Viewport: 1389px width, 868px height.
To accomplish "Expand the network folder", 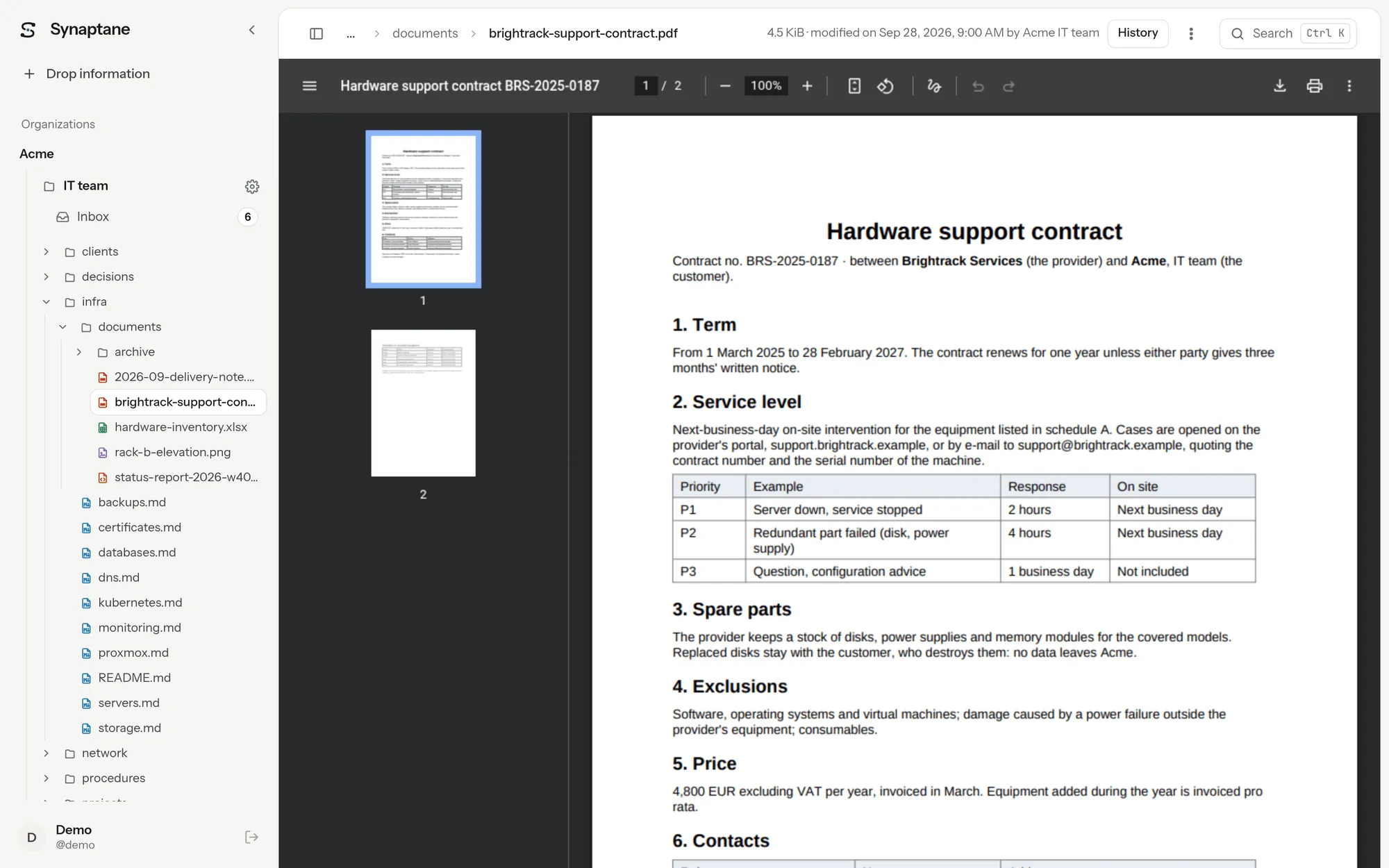I will point(47,753).
